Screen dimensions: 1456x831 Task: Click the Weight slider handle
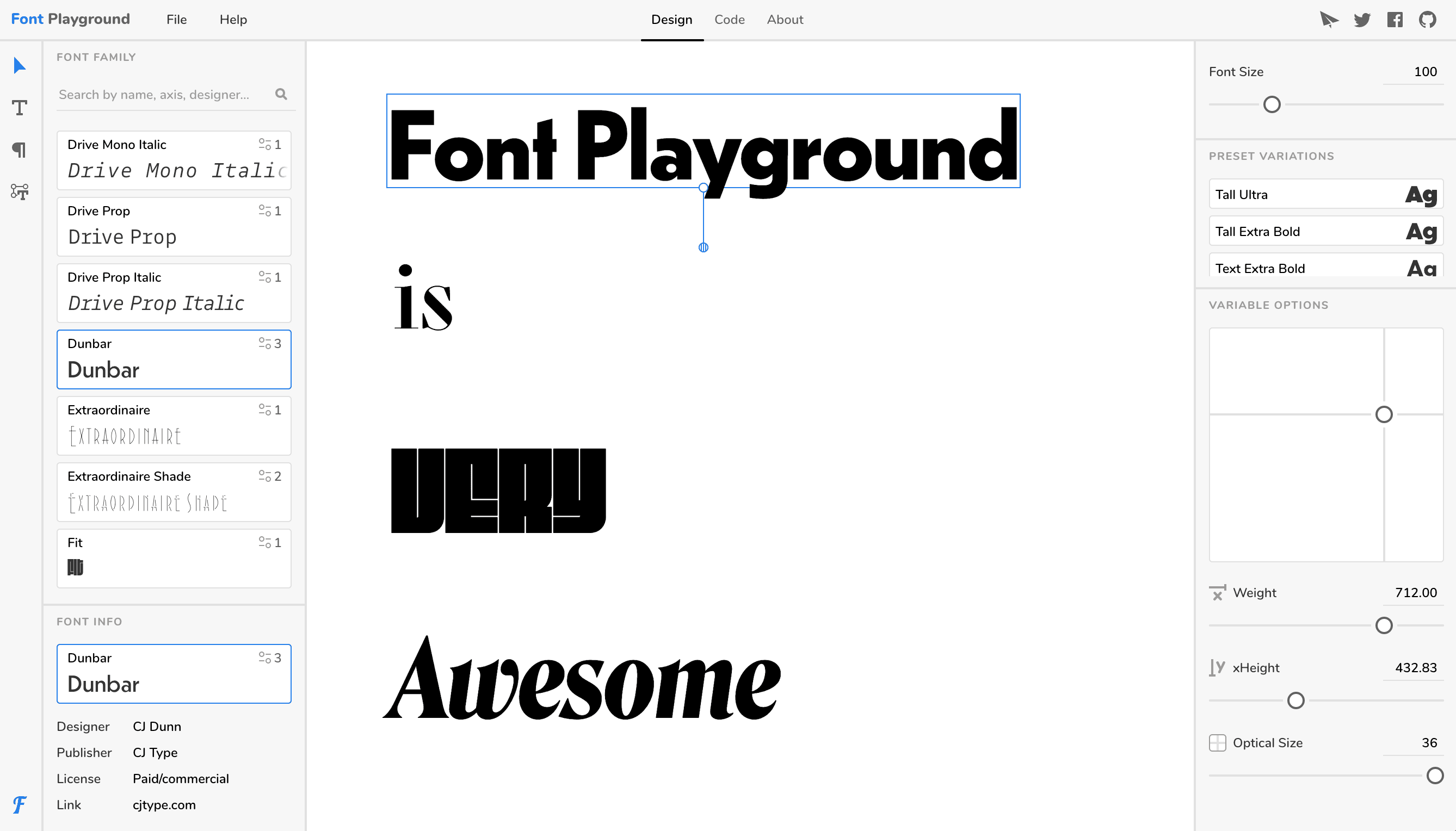pos(1384,625)
